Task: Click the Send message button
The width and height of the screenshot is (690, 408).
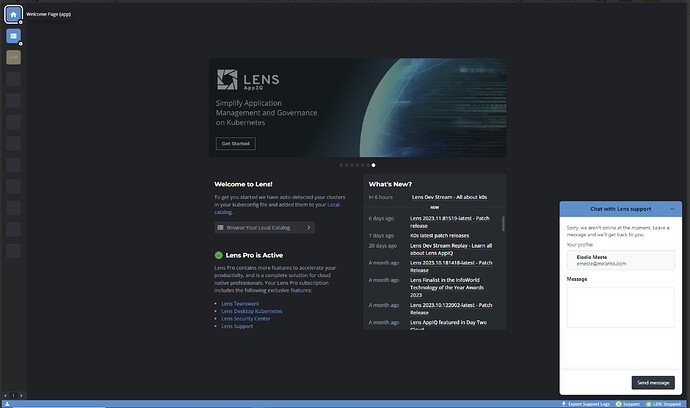Action: (653, 382)
